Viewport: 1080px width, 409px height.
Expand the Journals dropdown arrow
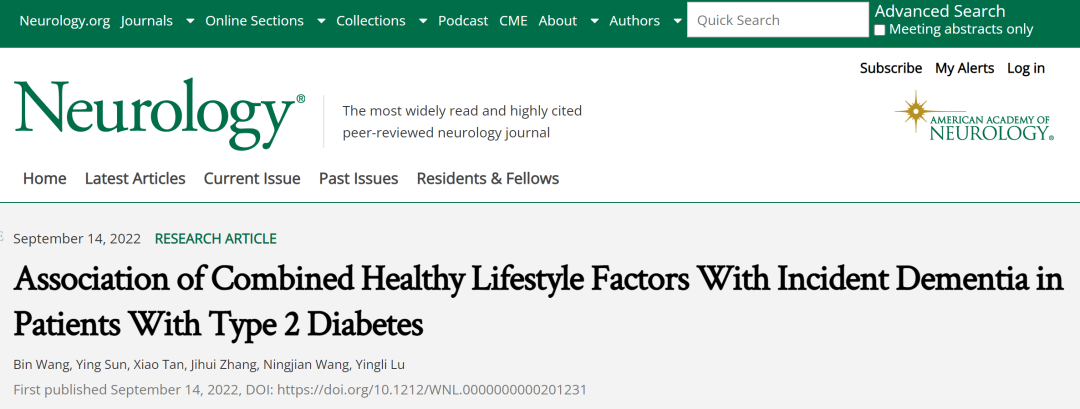coord(190,21)
